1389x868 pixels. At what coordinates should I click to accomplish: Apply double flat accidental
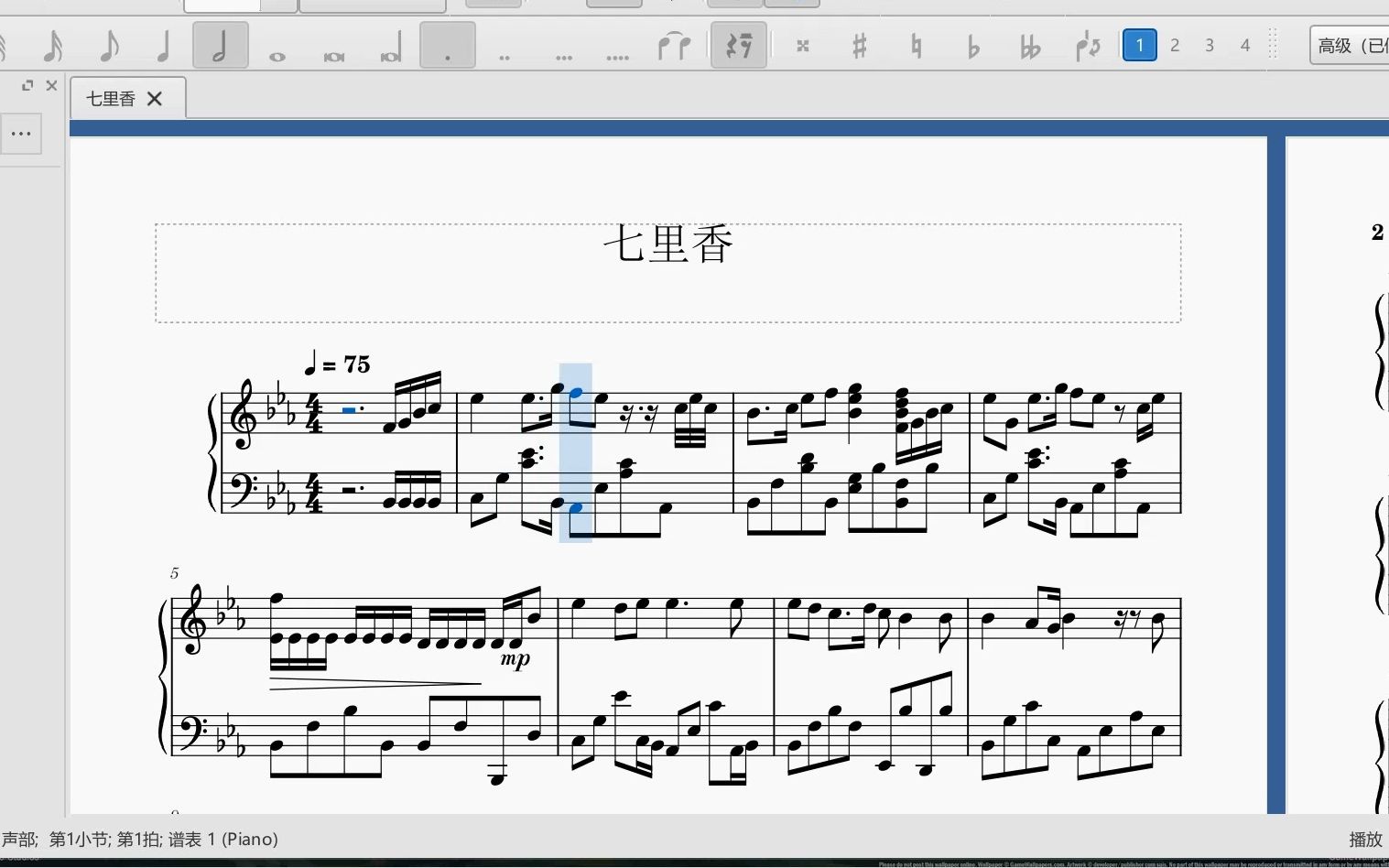[1030, 45]
